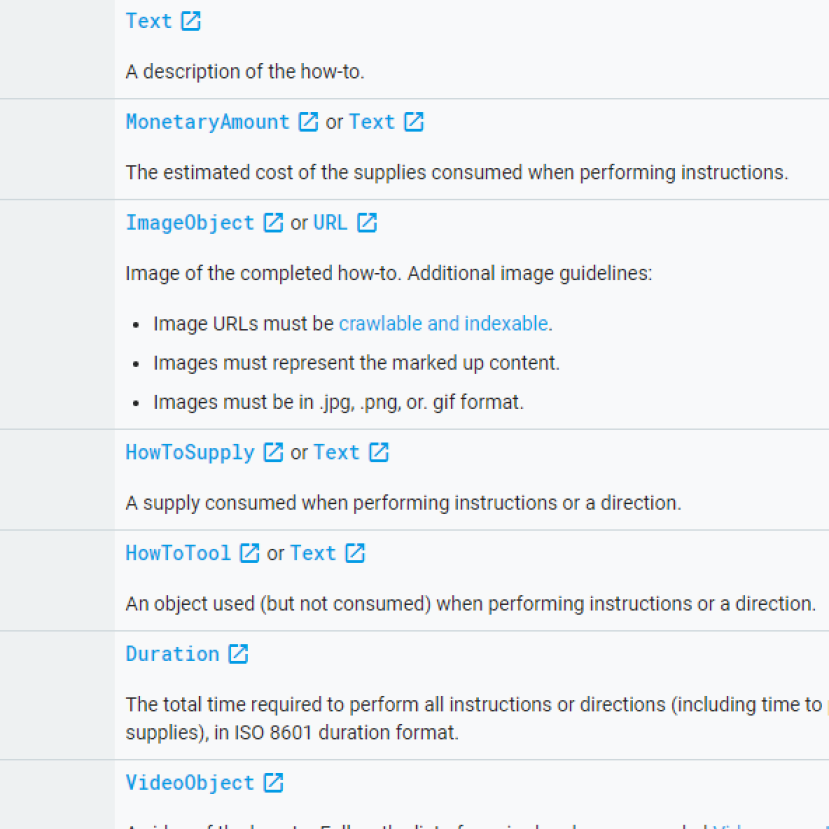The width and height of the screenshot is (829, 829).
Task: Open the HowToSupply type link
Action: [x=190, y=453]
